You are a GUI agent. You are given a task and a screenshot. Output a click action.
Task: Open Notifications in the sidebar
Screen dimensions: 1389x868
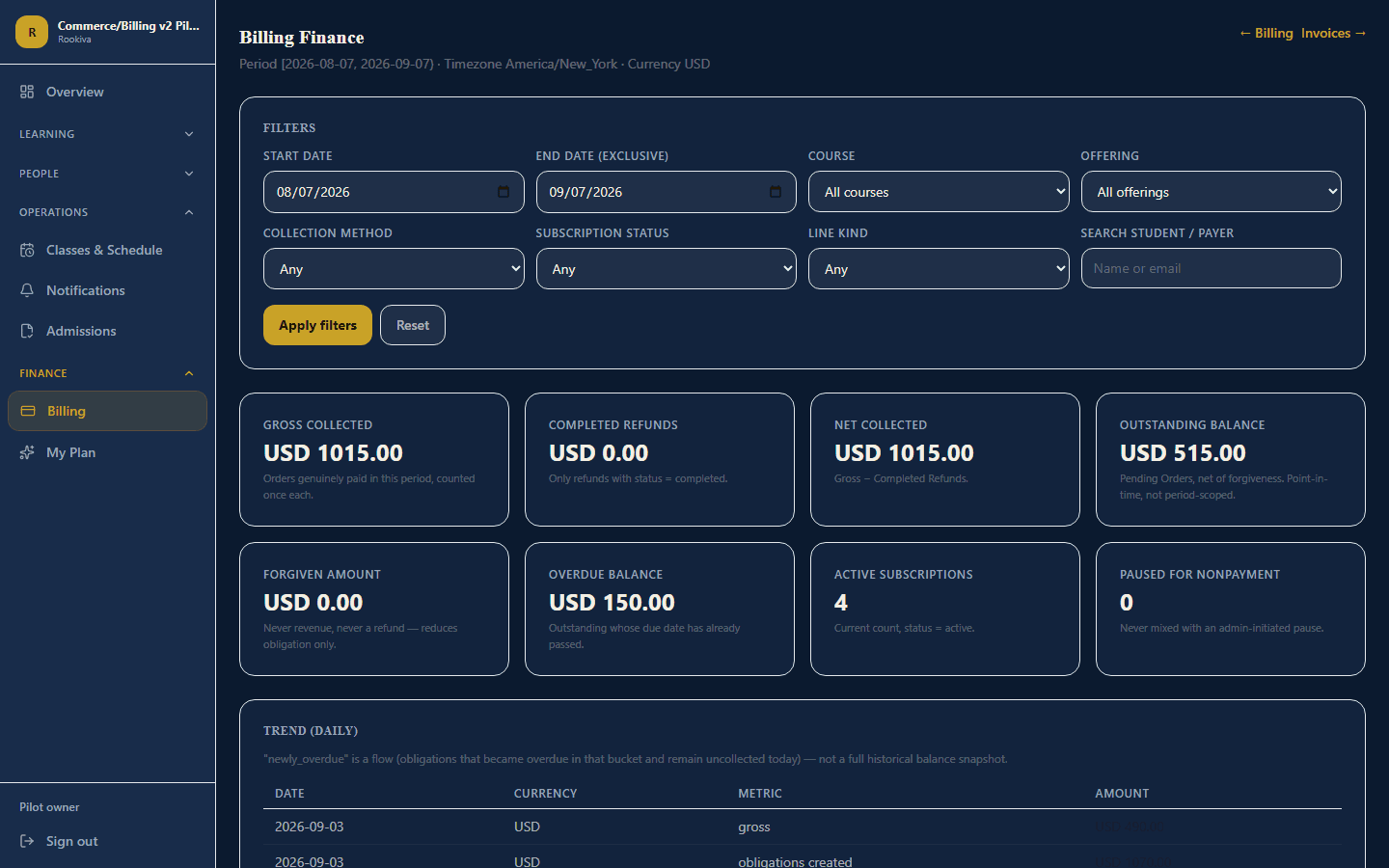pos(107,290)
